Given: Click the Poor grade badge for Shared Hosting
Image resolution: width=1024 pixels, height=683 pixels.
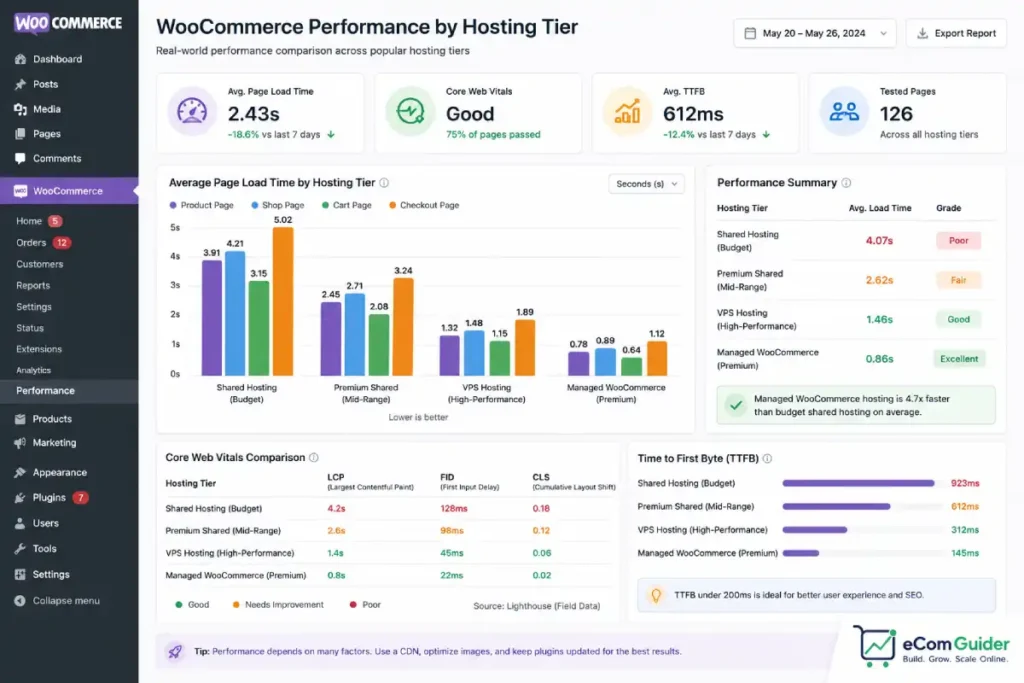Looking at the screenshot, I should click(959, 240).
